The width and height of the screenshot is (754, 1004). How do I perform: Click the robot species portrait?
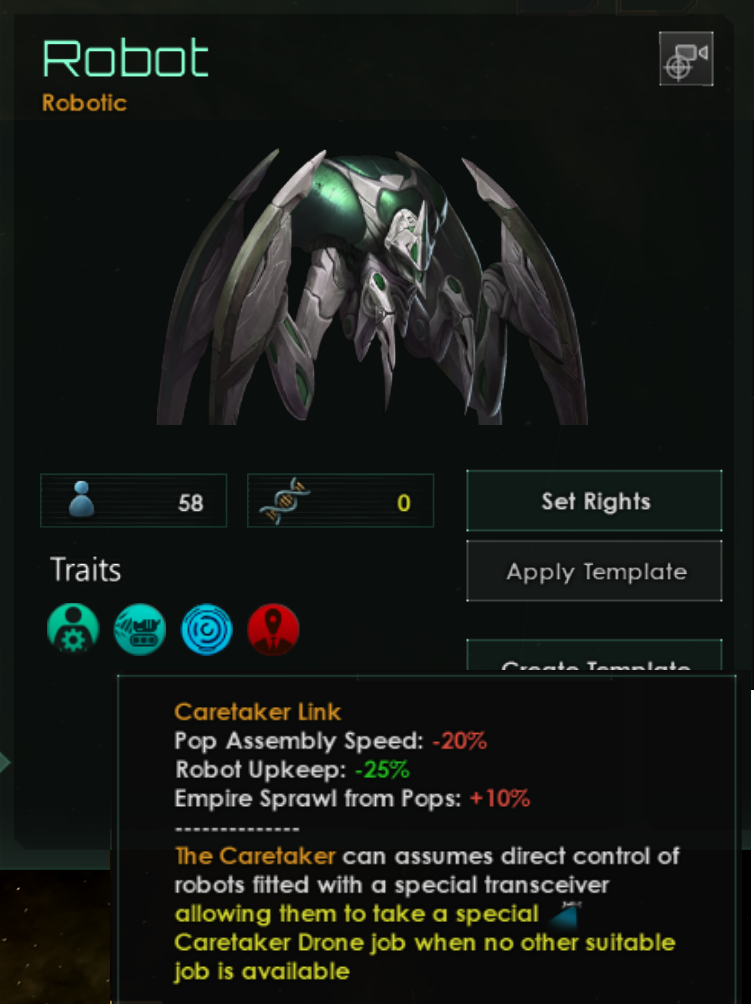coord(373,286)
